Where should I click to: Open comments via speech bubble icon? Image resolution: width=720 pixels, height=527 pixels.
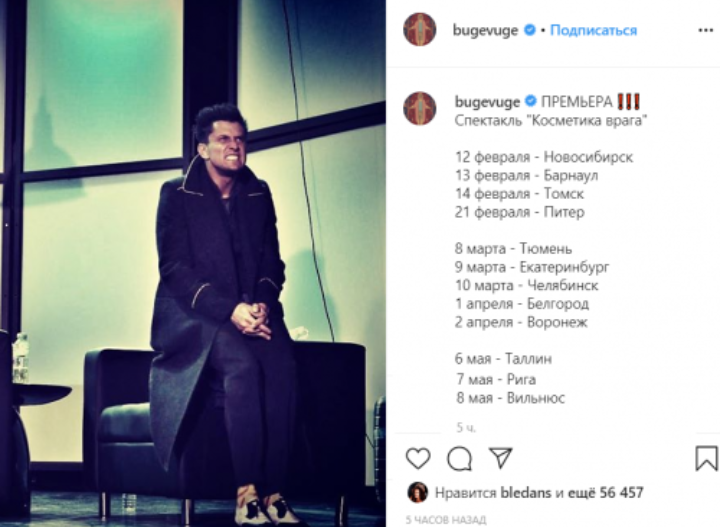click(459, 459)
